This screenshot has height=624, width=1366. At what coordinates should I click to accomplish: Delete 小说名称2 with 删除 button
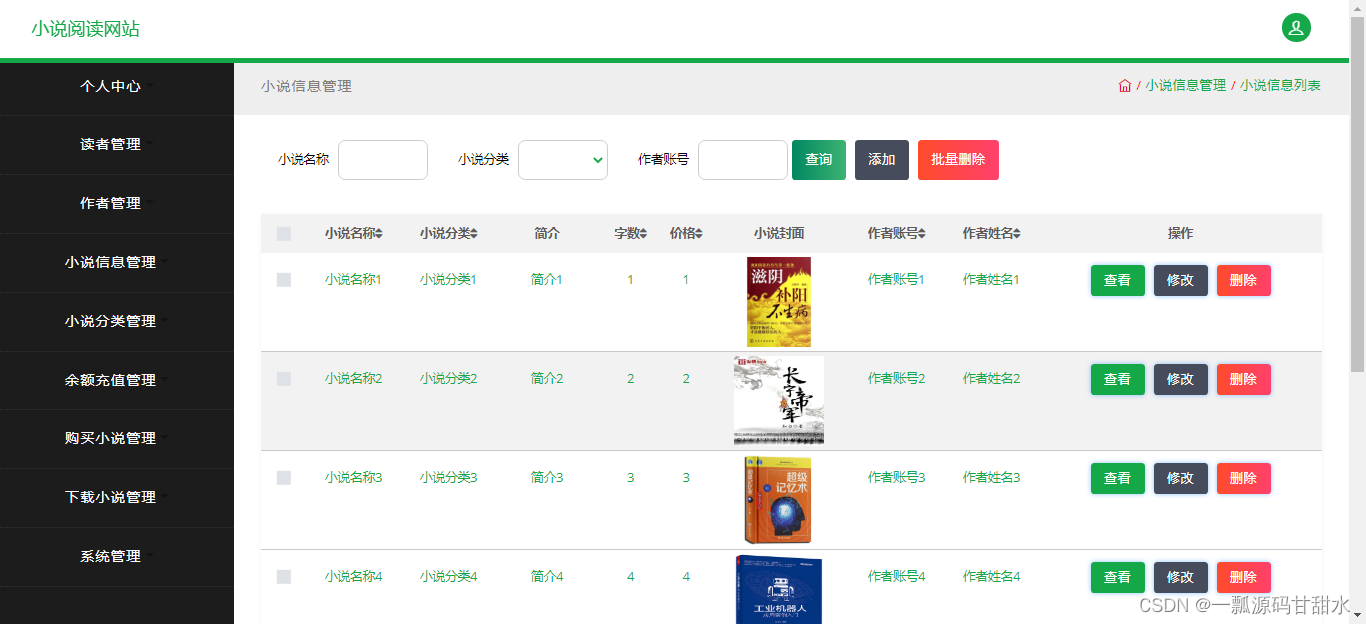click(1243, 379)
